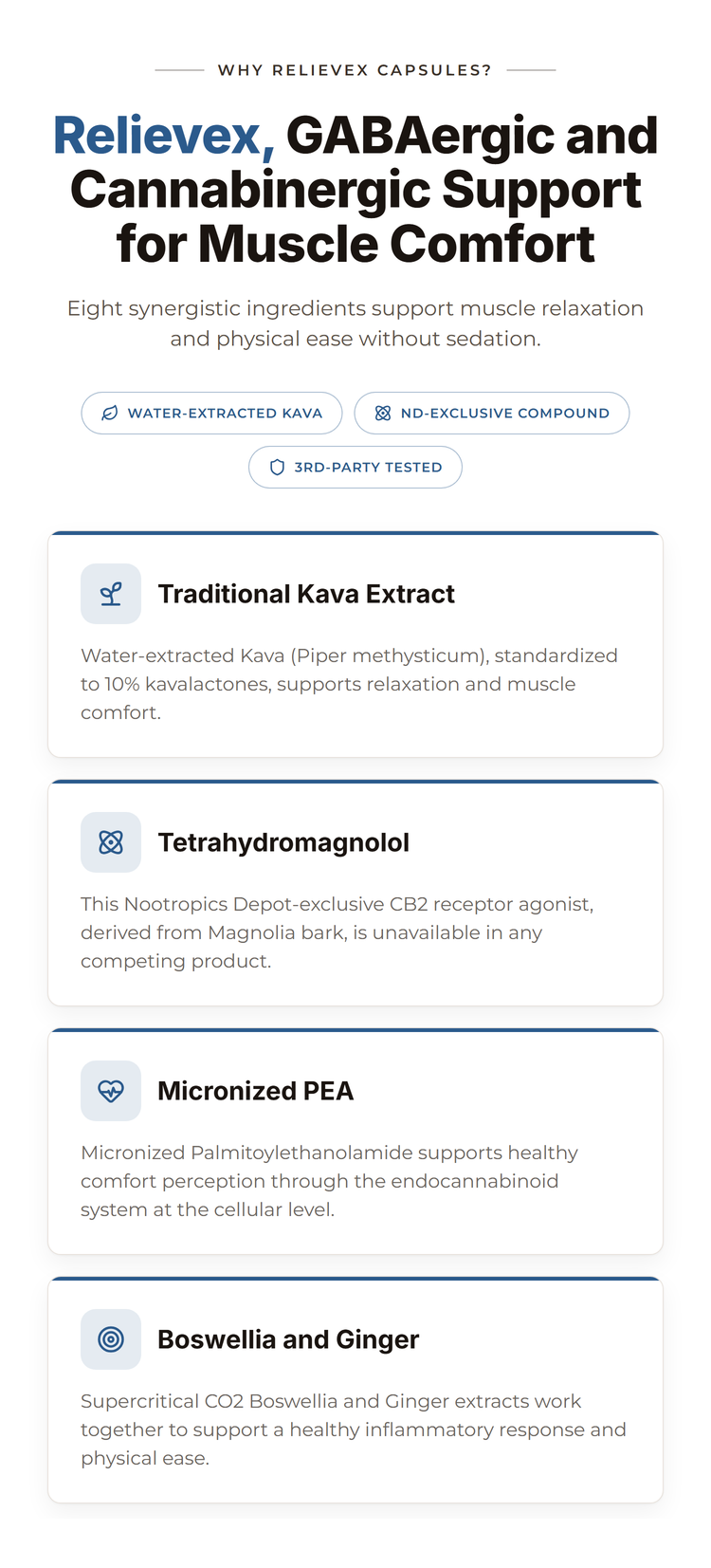This screenshot has height=1568, width=711.
Task: Select the 3rd-Party Tested pill badge
Action: [355, 468]
